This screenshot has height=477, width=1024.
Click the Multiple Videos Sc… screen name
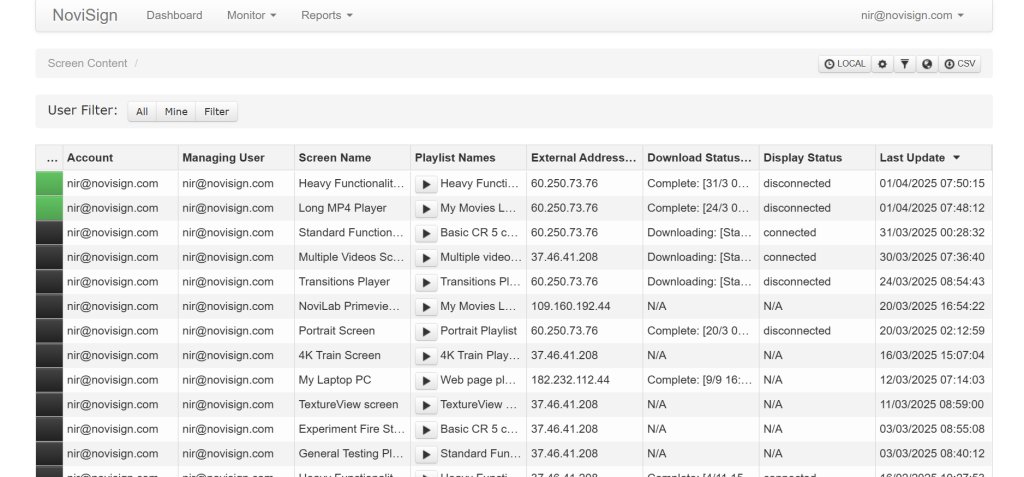(x=351, y=257)
